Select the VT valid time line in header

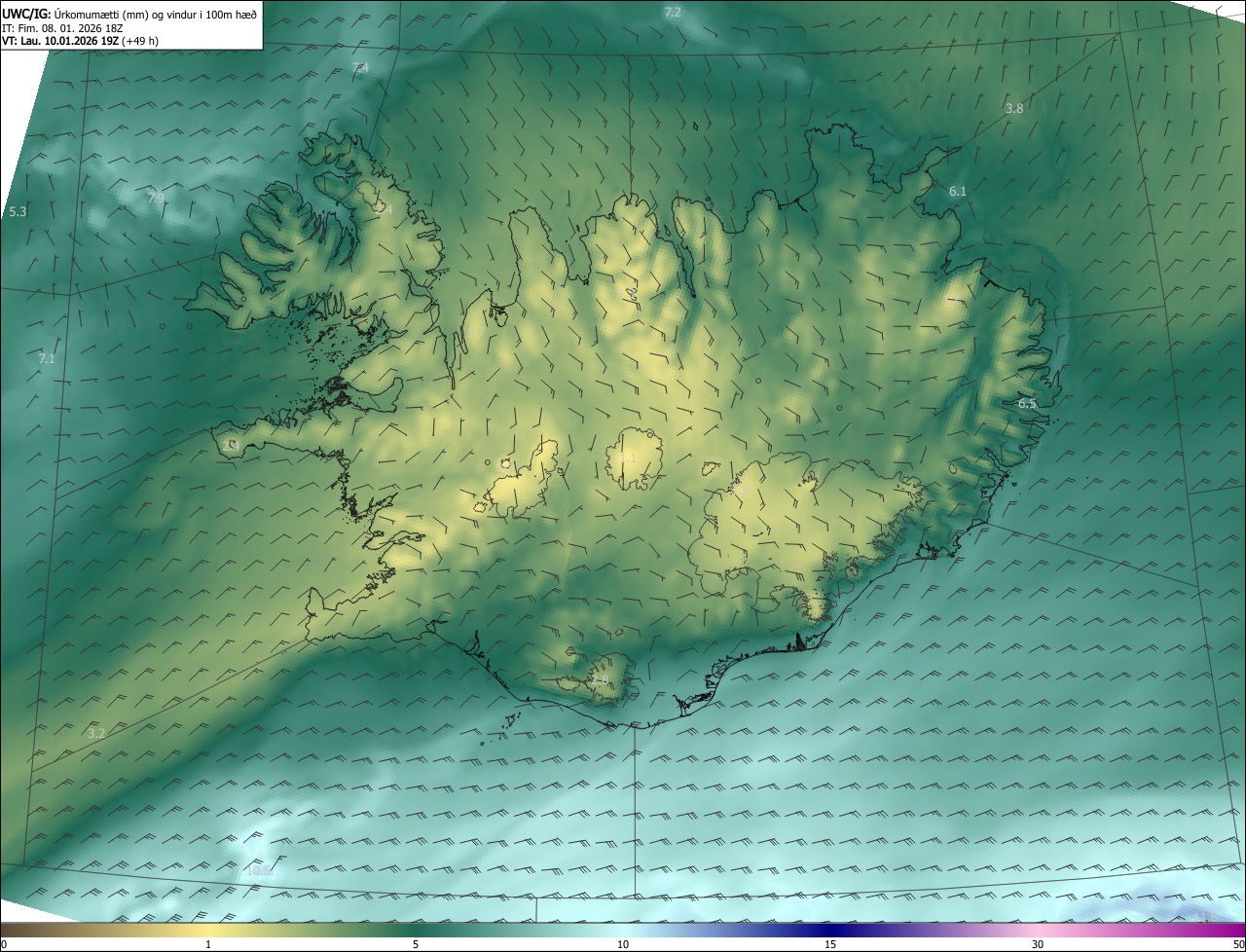81,42
